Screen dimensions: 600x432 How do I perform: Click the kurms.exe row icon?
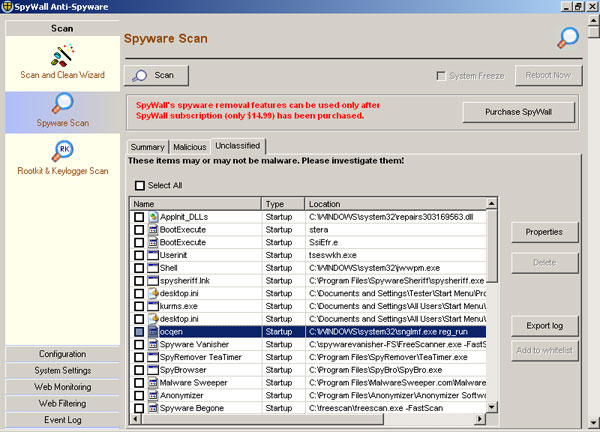click(153, 306)
